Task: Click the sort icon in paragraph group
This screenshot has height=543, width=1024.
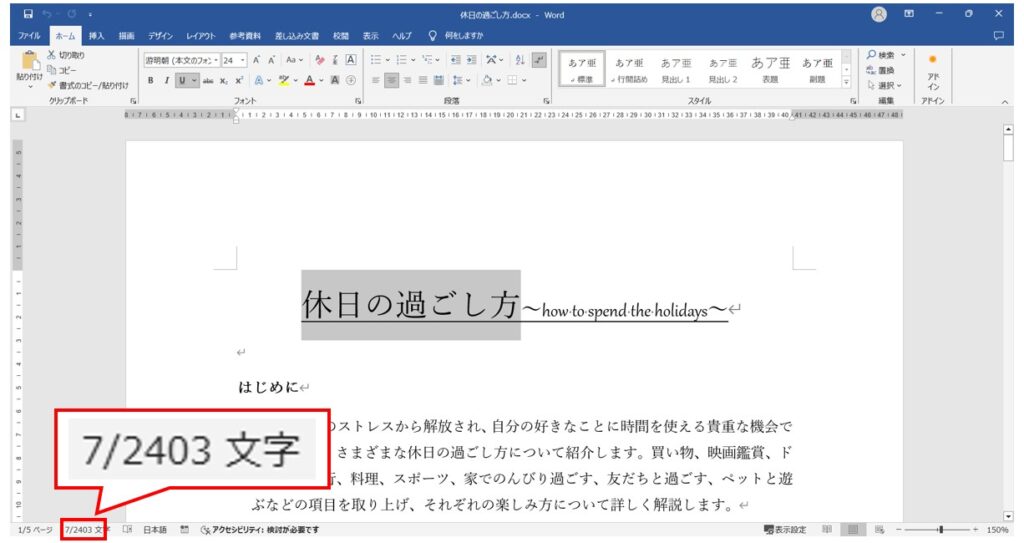Action: [x=520, y=60]
